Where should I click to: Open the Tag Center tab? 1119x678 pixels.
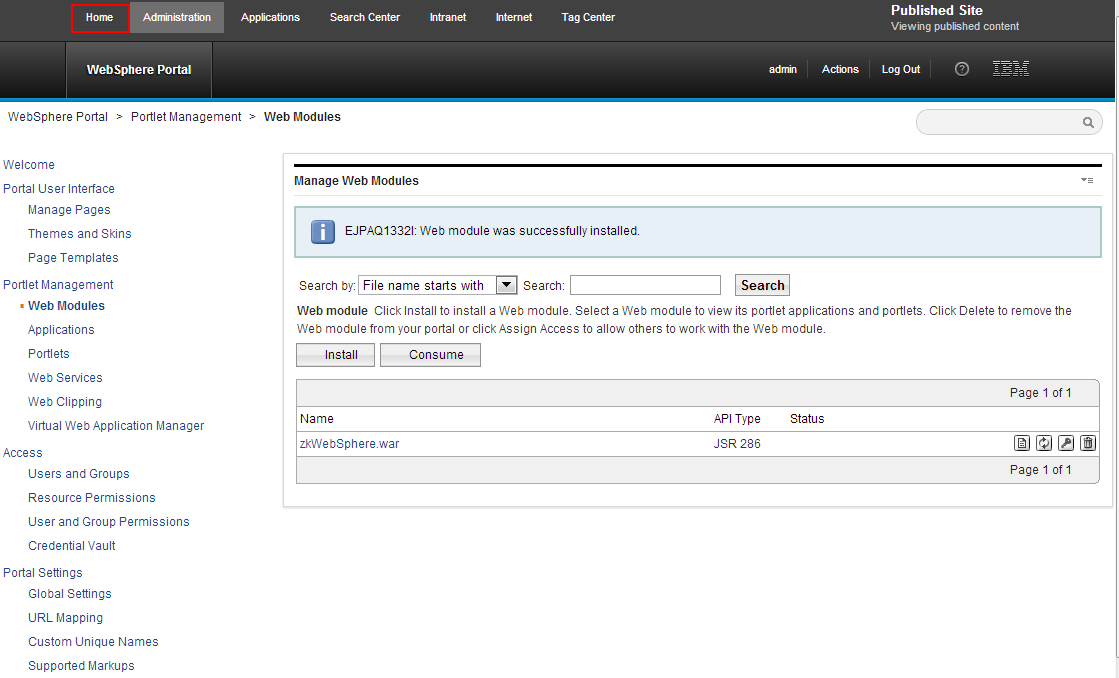pos(588,17)
